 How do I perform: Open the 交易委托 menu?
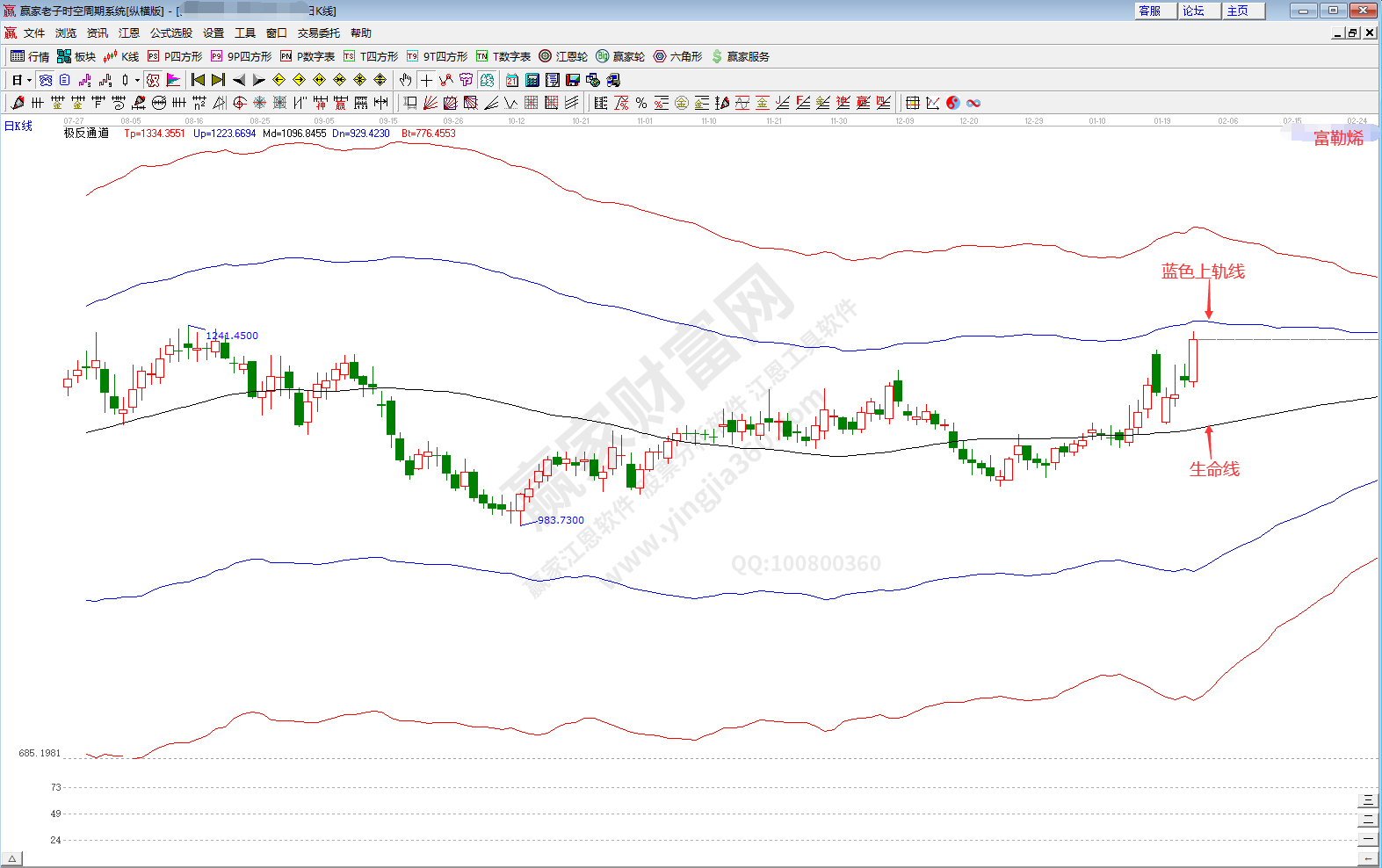[x=318, y=33]
